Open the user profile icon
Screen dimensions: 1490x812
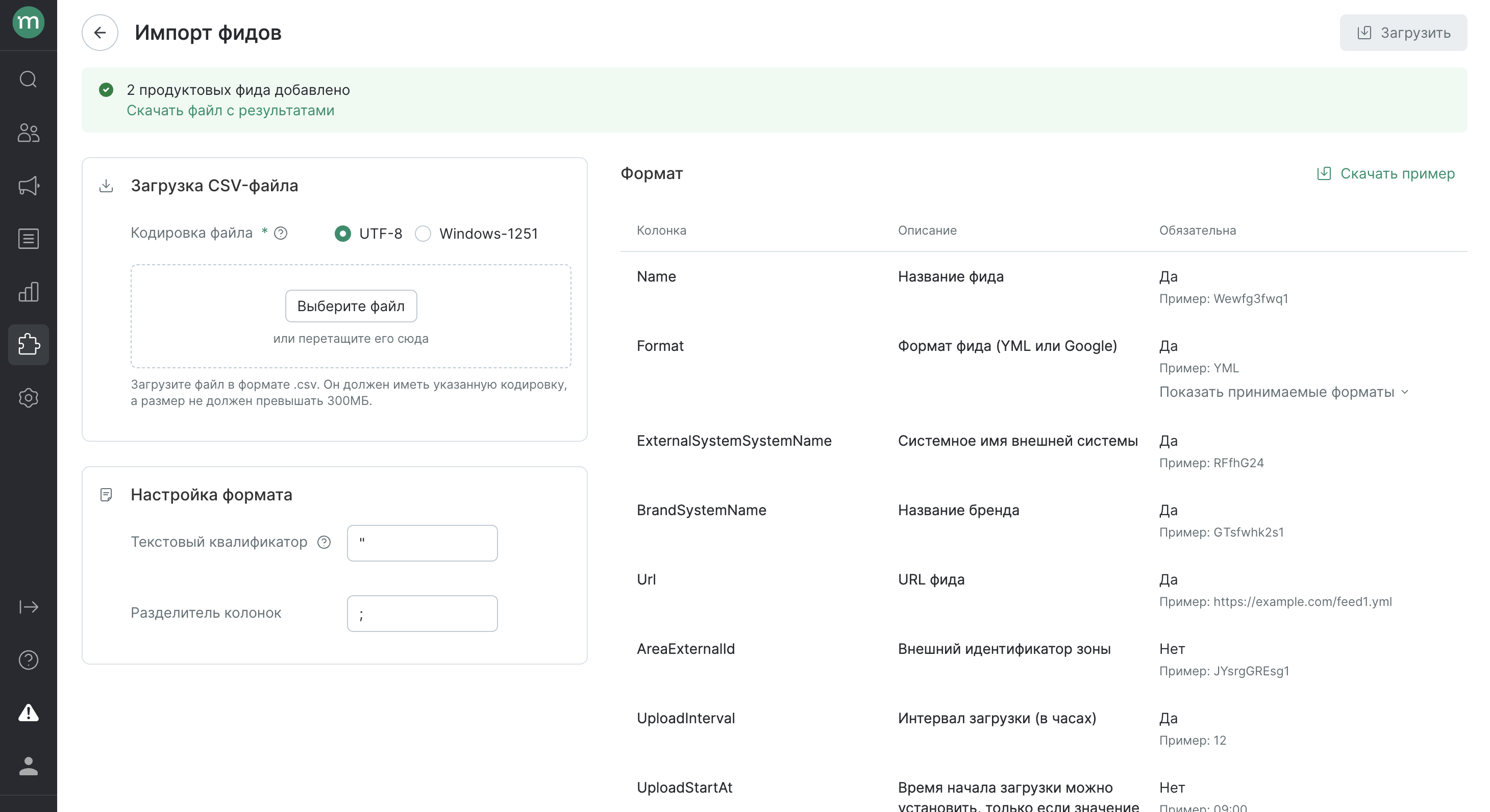(29, 766)
